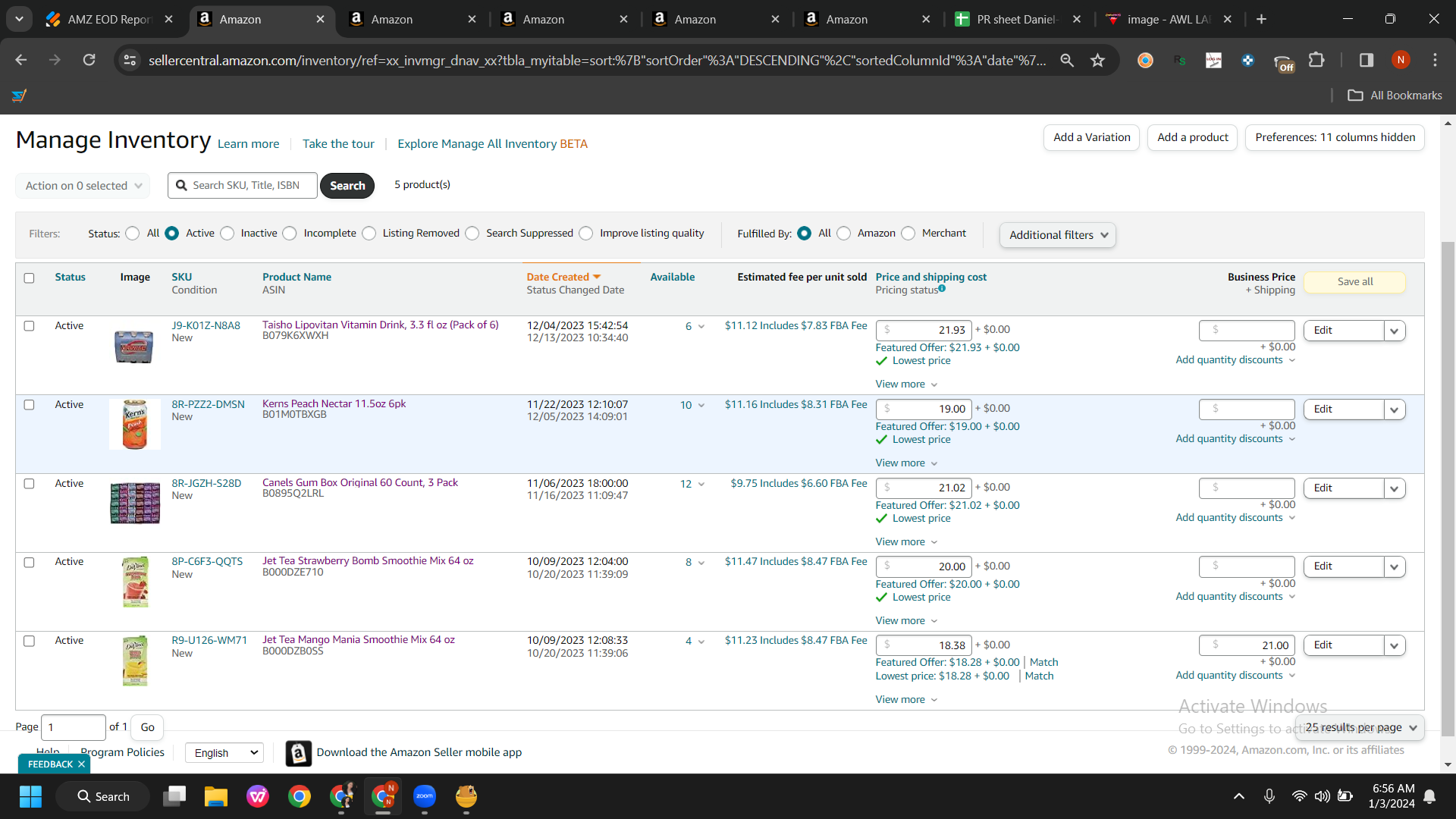This screenshot has height=819, width=1456.
Task: Switch to the AMZ EOD Report tab
Action: tap(110, 20)
